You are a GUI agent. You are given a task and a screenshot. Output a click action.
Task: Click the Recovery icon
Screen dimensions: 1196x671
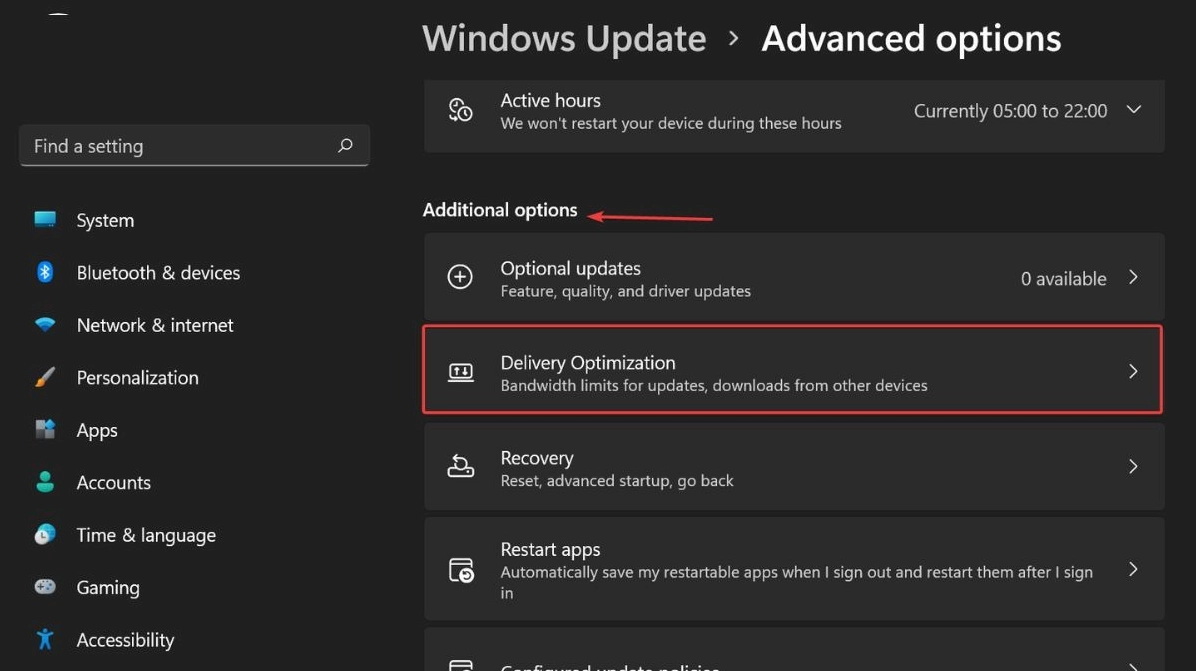pos(460,466)
